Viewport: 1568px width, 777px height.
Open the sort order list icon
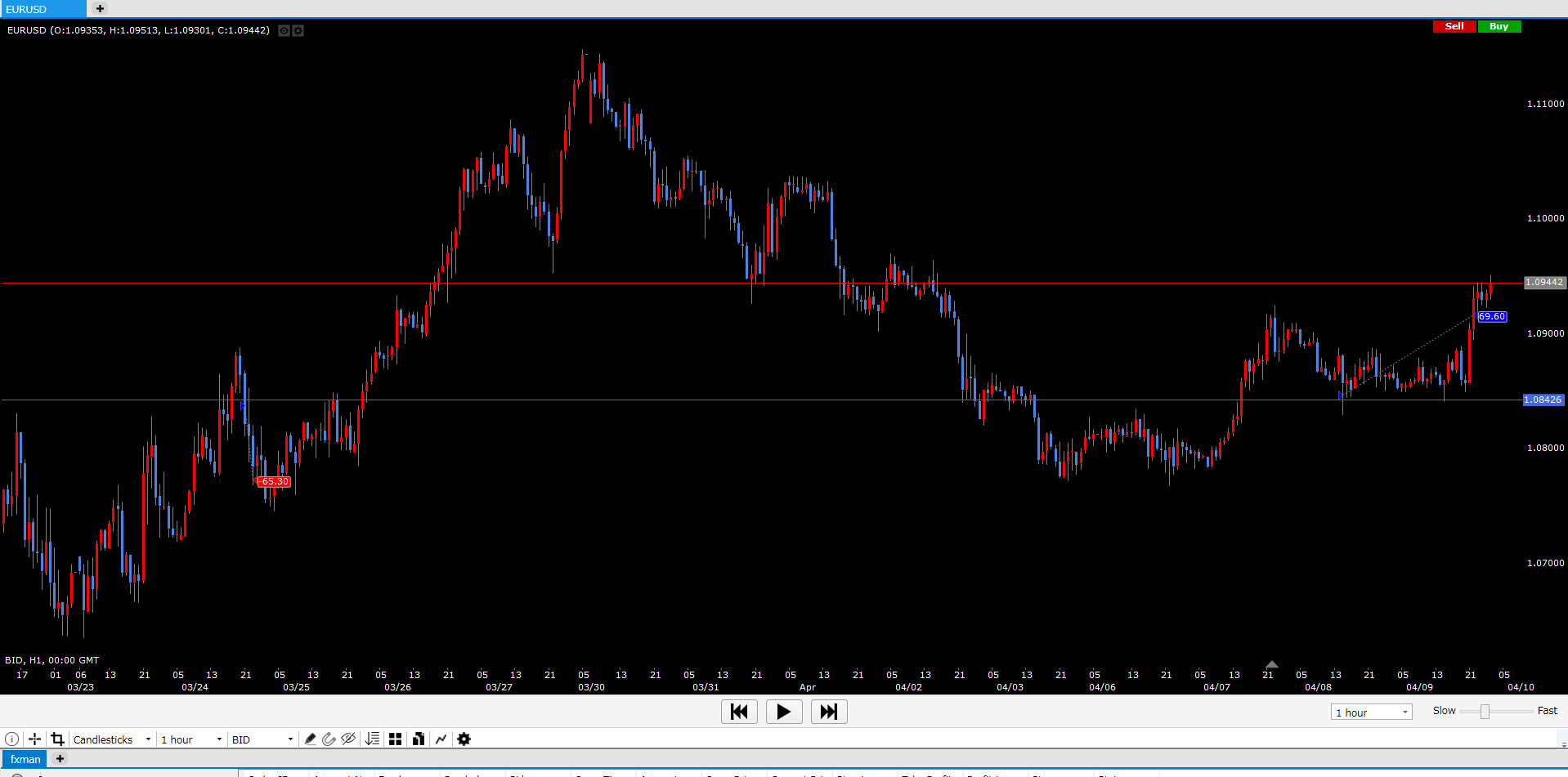click(372, 739)
